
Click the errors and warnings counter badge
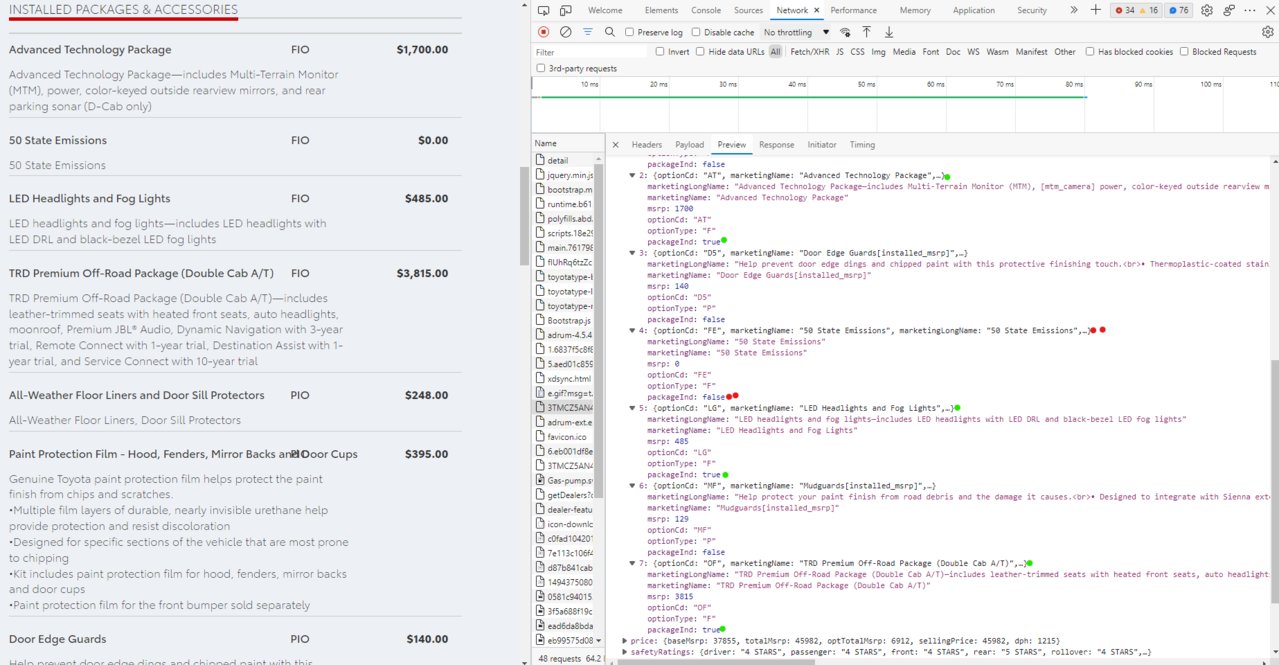point(1137,10)
